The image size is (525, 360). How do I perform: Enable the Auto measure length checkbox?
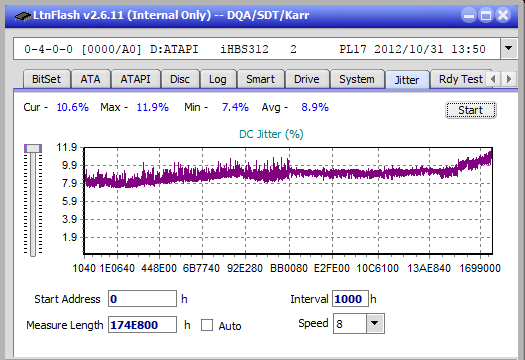[x=207, y=325]
